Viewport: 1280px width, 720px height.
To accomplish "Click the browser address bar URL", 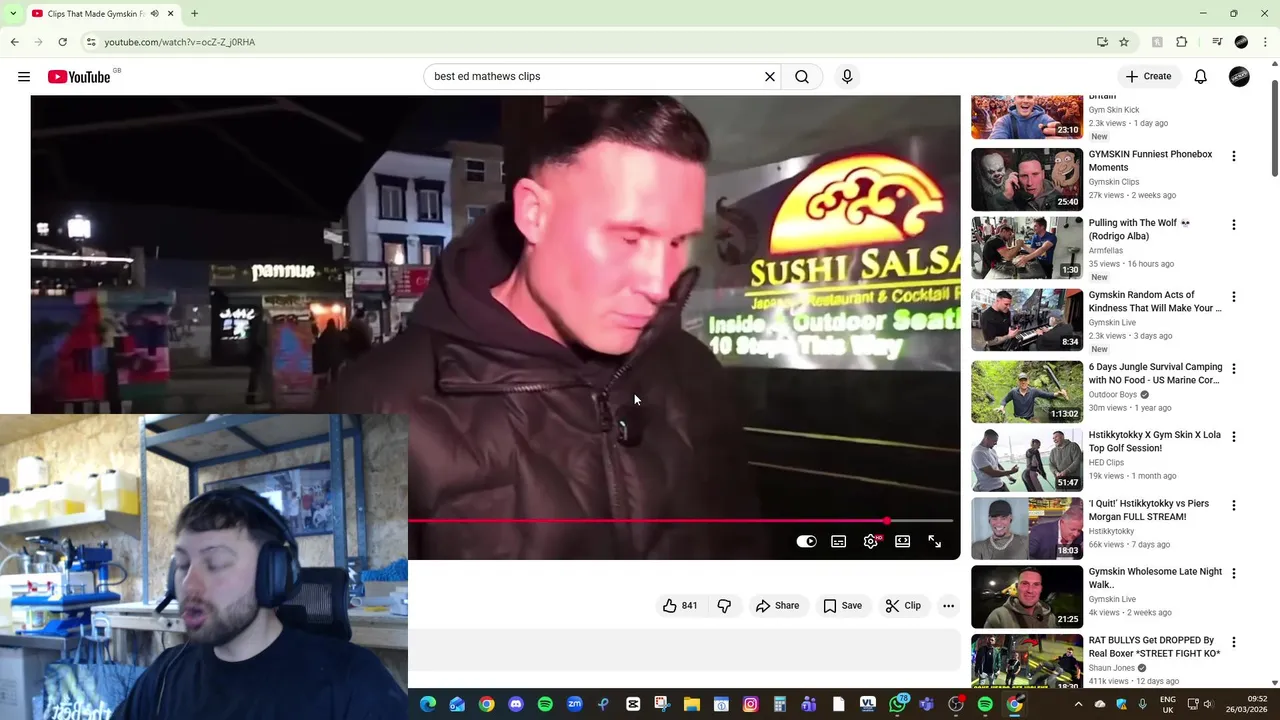I will pyautogui.click(x=180, y=42).
